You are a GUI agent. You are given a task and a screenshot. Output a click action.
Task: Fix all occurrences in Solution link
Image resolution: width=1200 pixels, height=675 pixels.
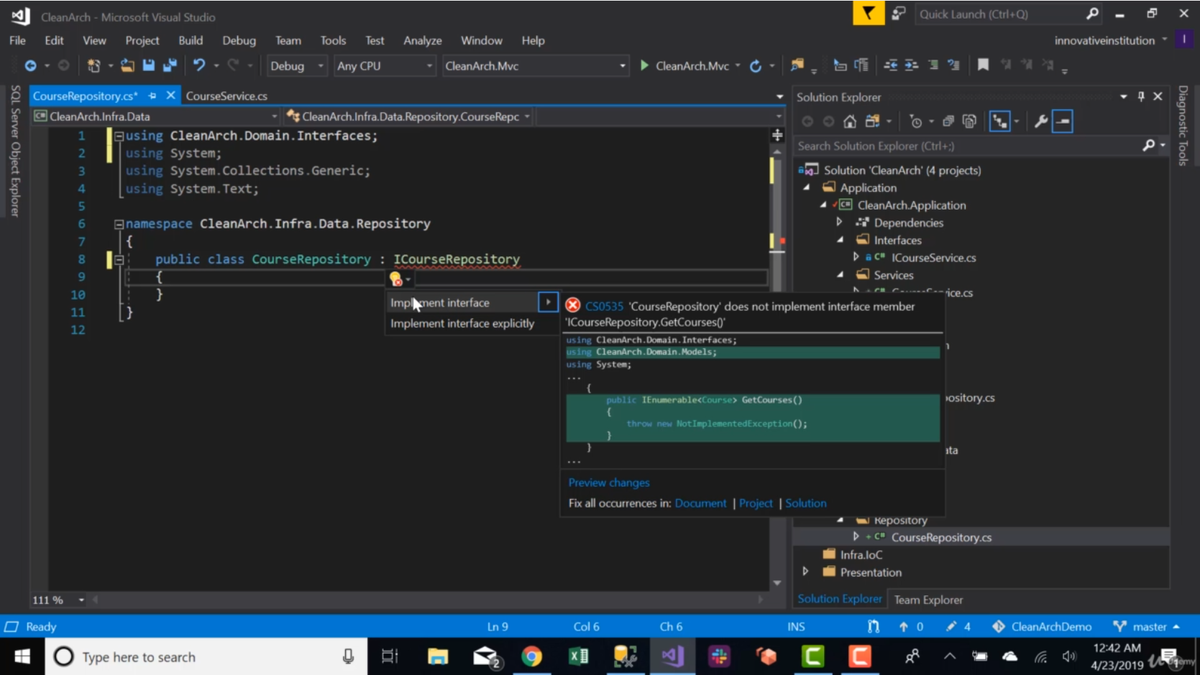click(x=806, y=504)
